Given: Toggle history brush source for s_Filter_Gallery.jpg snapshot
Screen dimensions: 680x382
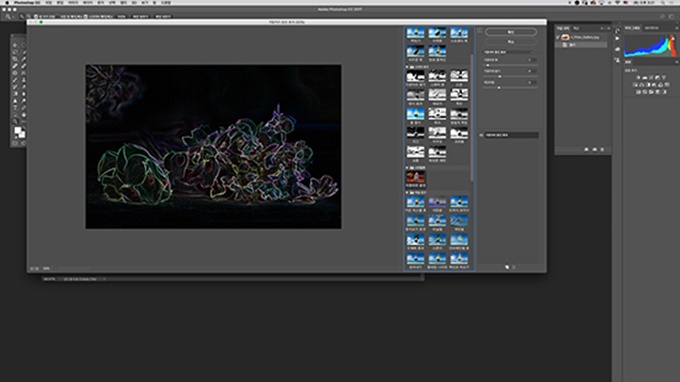Looking at the screenshot, I should coord(557,37).
